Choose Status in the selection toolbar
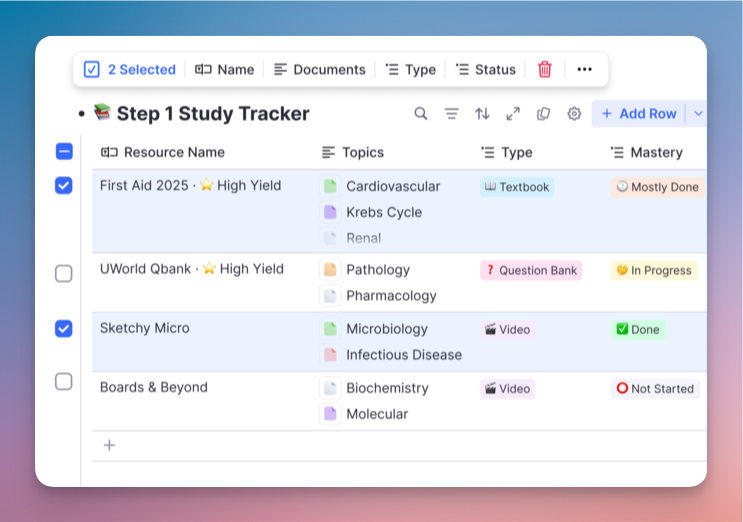The height and width of the screenshot is (522, 743). click(486, 69)
